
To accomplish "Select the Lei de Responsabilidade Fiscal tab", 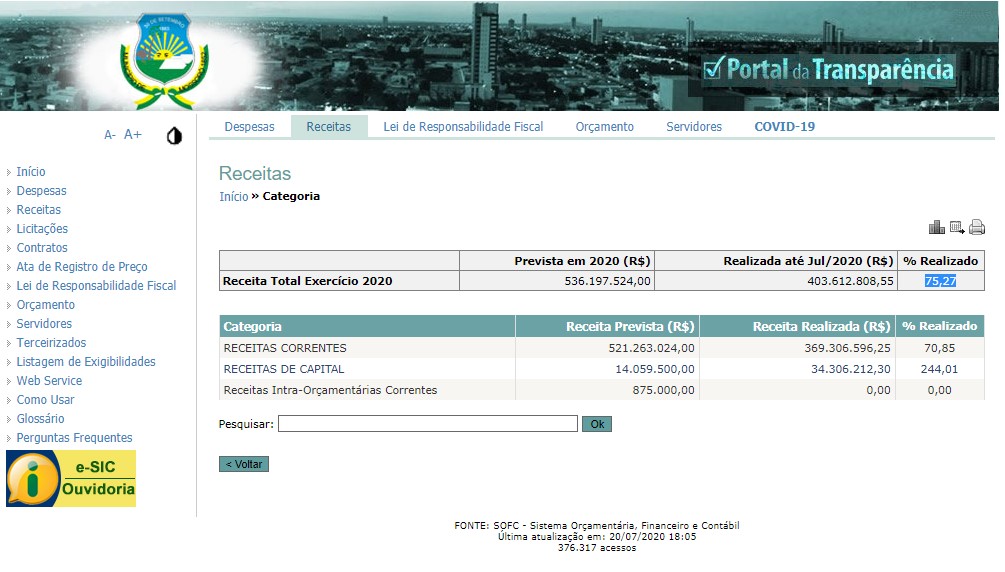I will tap(463, 127).
